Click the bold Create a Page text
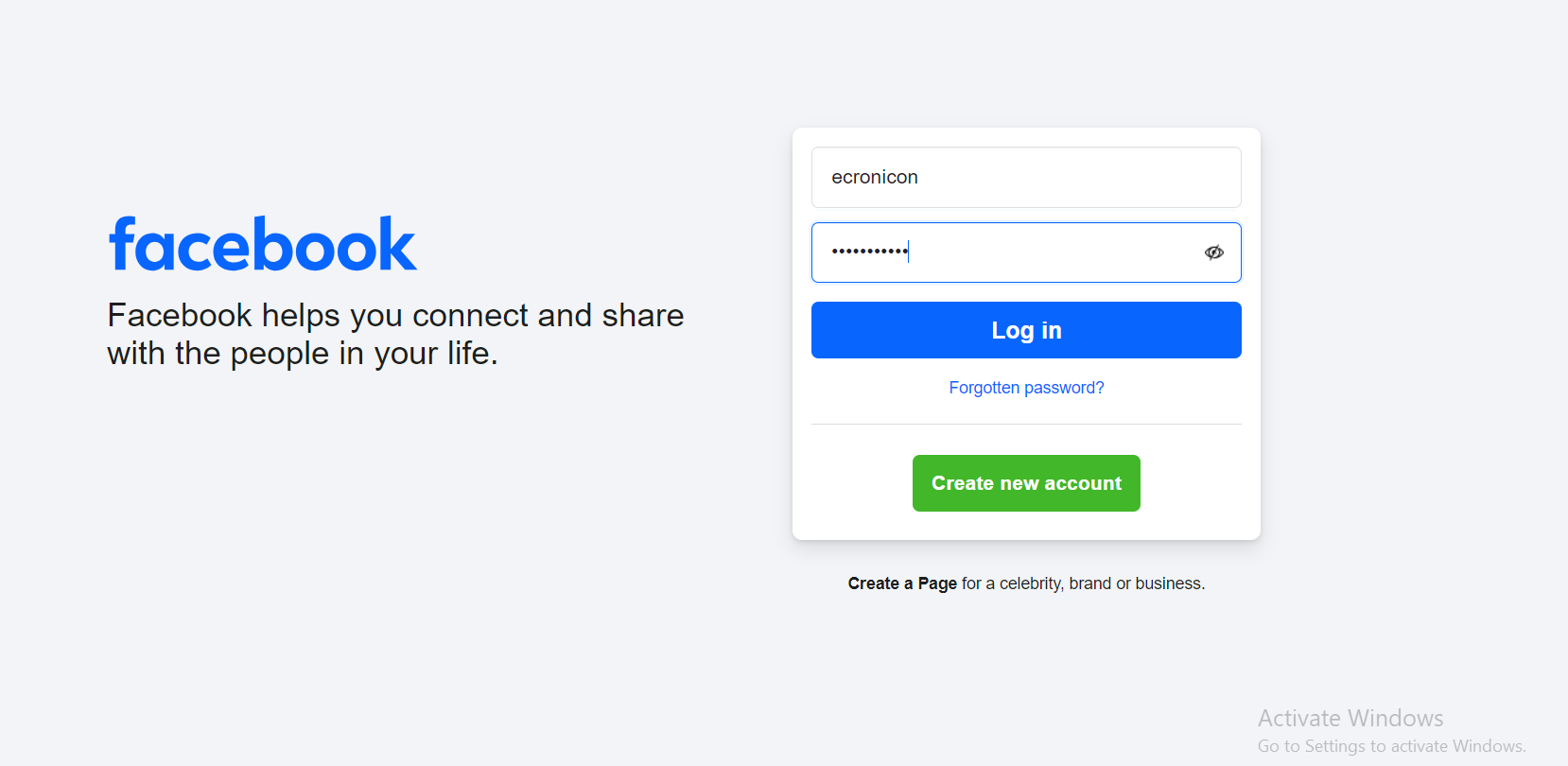Image resolution: width=1568 pixels, height=766 pixels. 902,583
